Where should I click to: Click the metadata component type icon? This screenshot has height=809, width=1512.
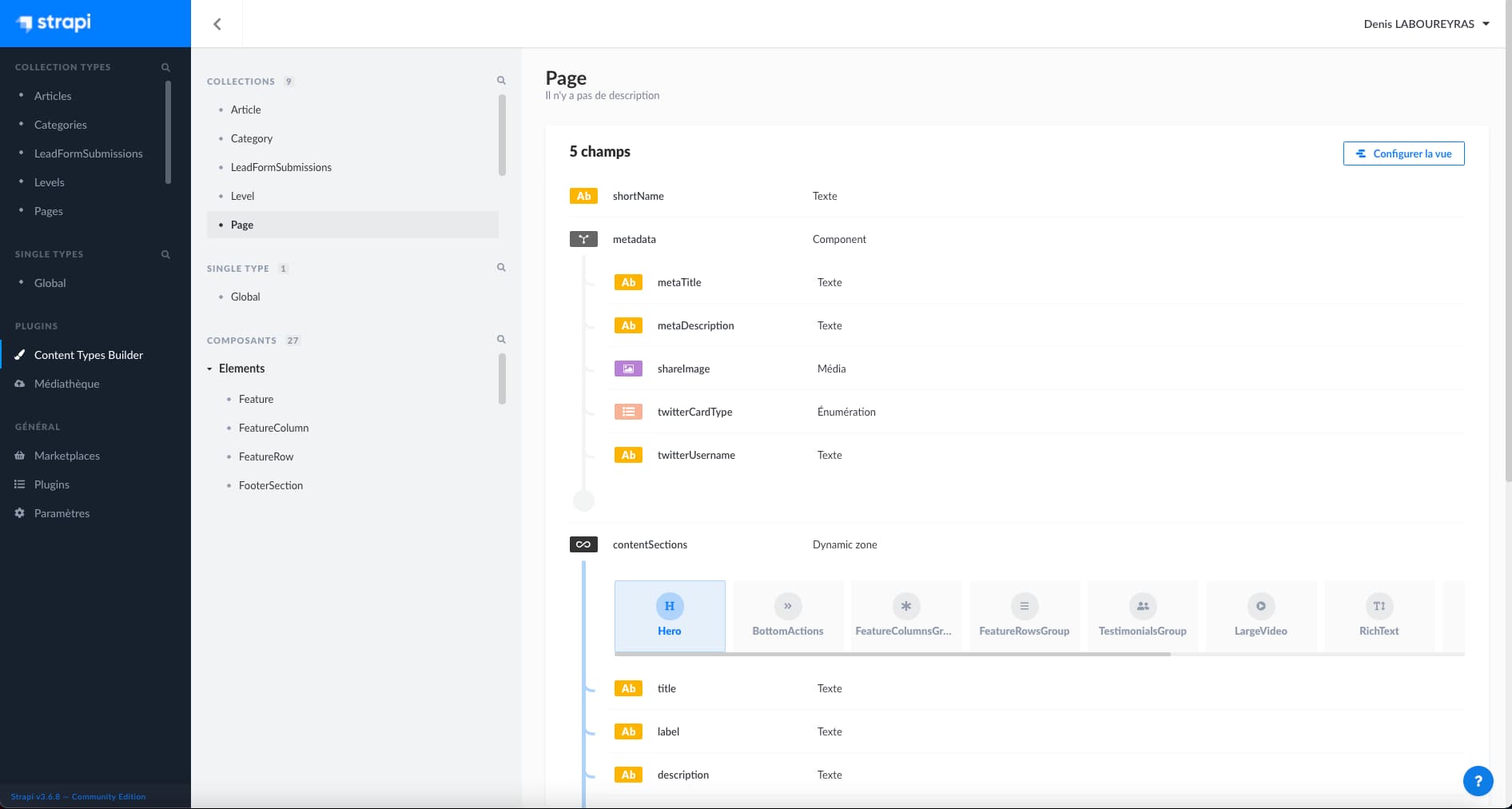[x=583, y=239]
